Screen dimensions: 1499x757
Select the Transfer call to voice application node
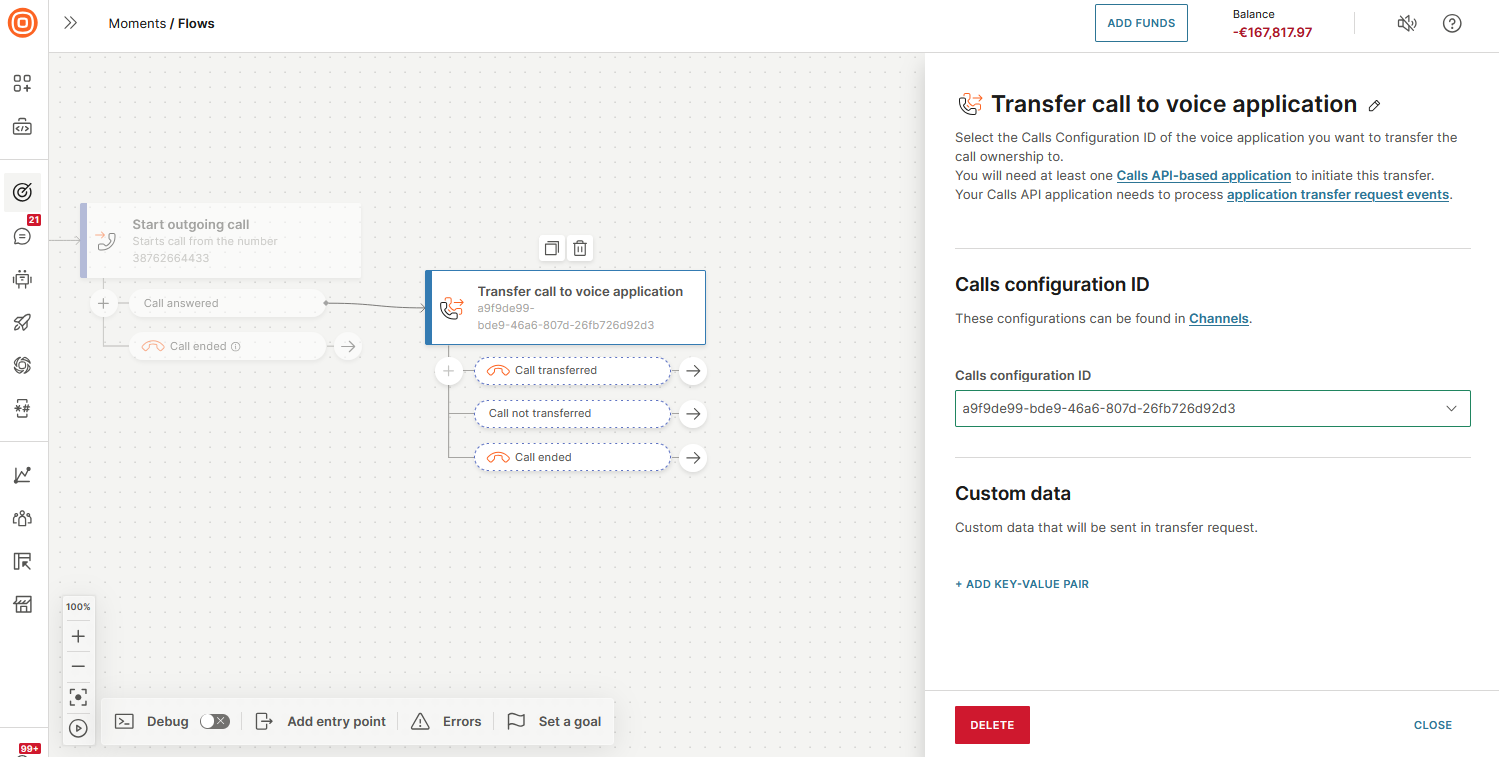565,307
